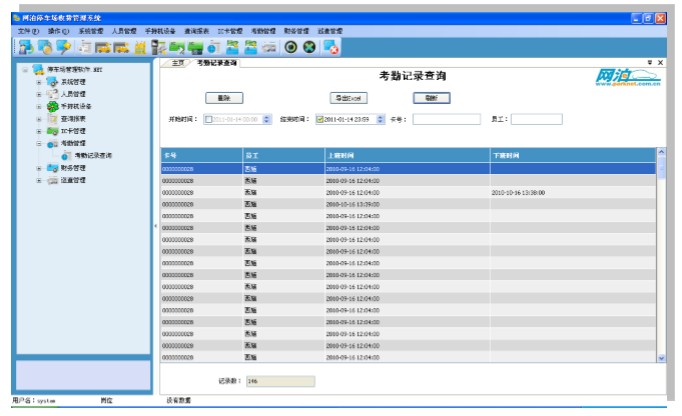Open the tab list dropdown arrow
The width and height of the screenshot is (682, 416).
(650, 63)
